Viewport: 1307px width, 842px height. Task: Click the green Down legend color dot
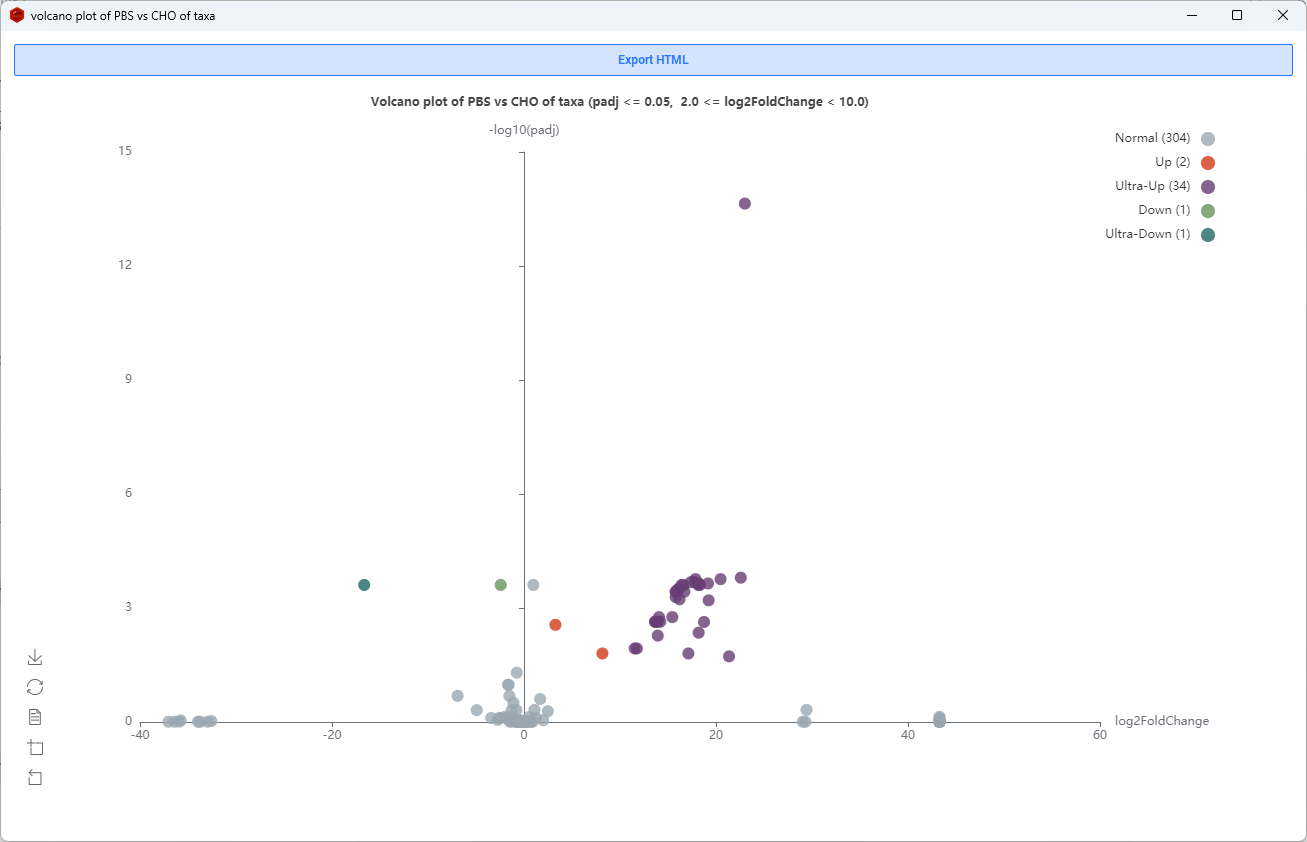(1208, 211)
